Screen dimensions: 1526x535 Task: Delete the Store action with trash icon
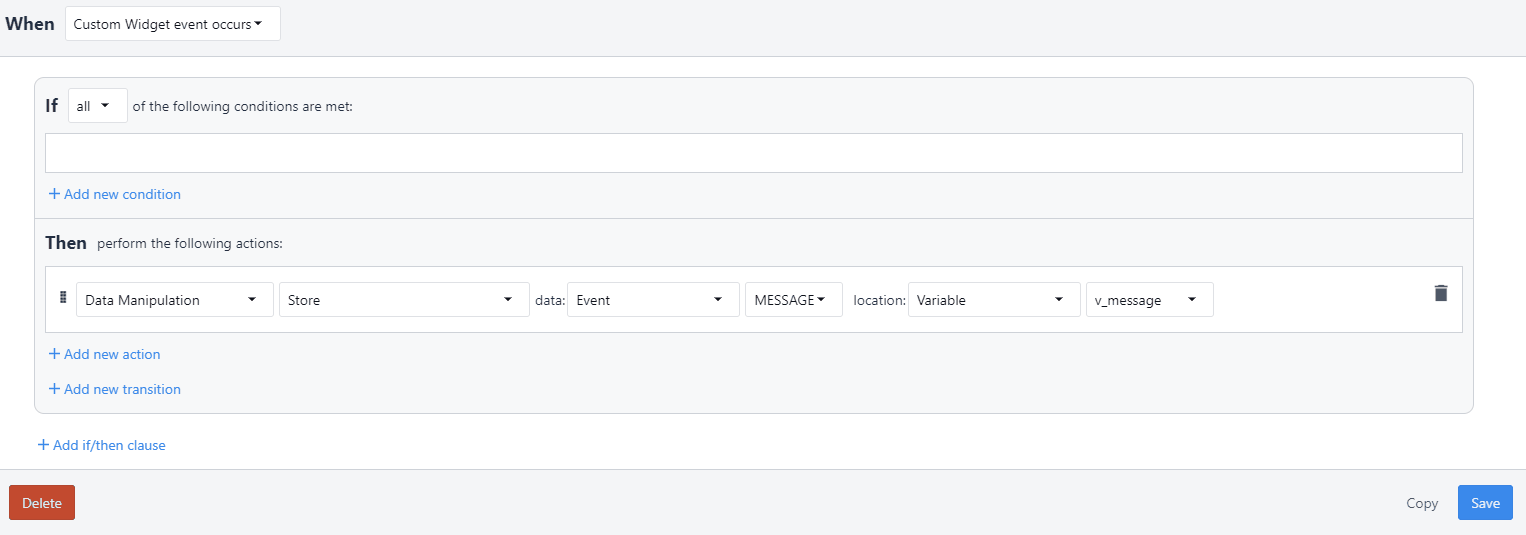click(x=1440, y=293)
